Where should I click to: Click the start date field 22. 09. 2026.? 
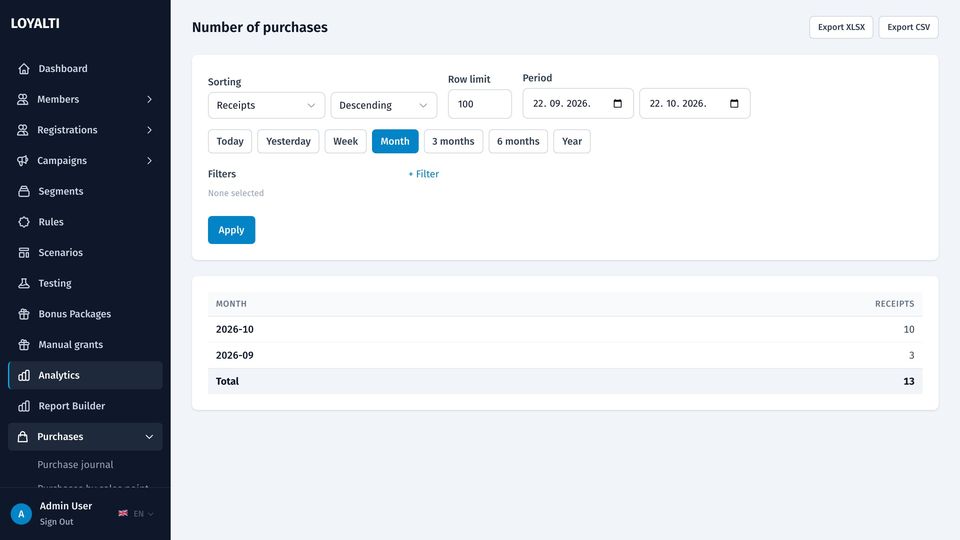[x=578, y=103]
